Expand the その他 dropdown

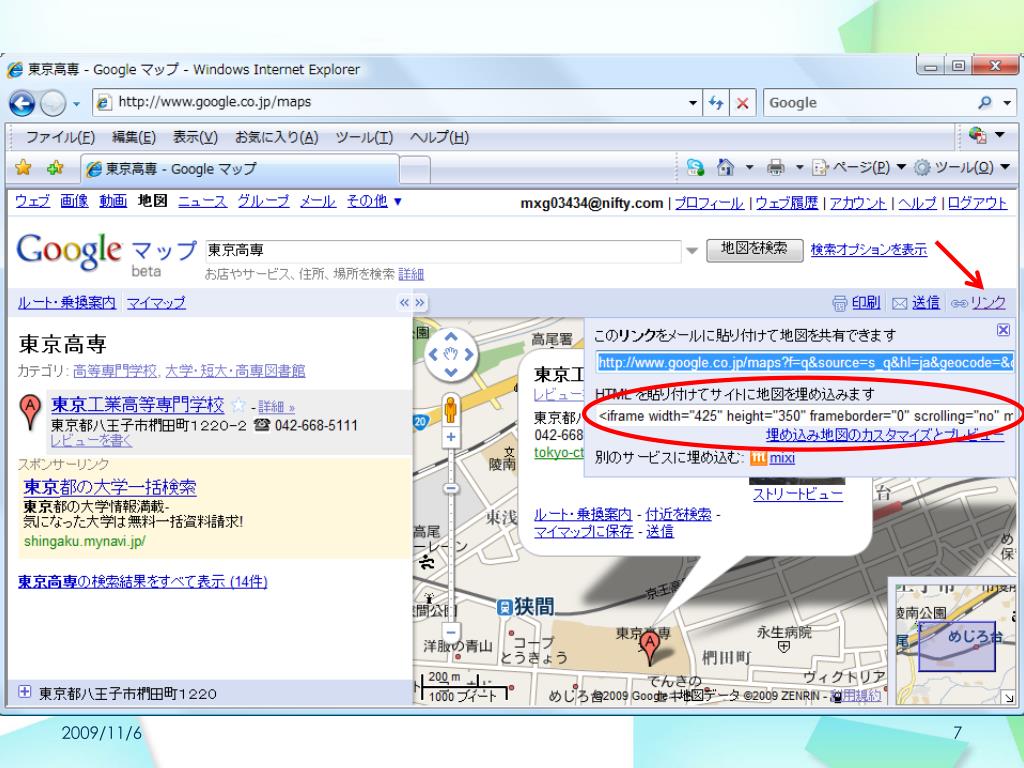point(374,201)
